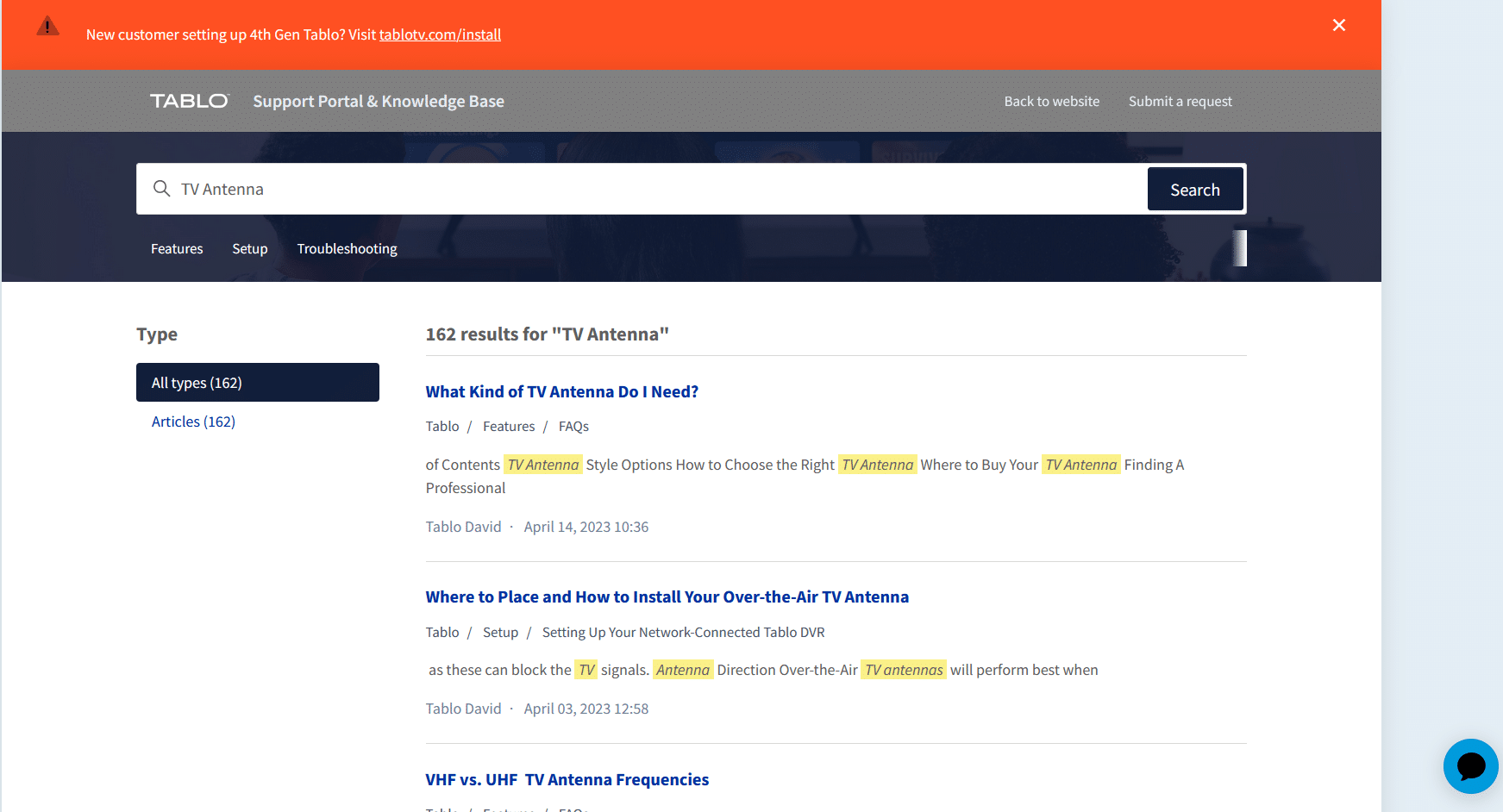Select the Features category tab

[x=177, y=248]
